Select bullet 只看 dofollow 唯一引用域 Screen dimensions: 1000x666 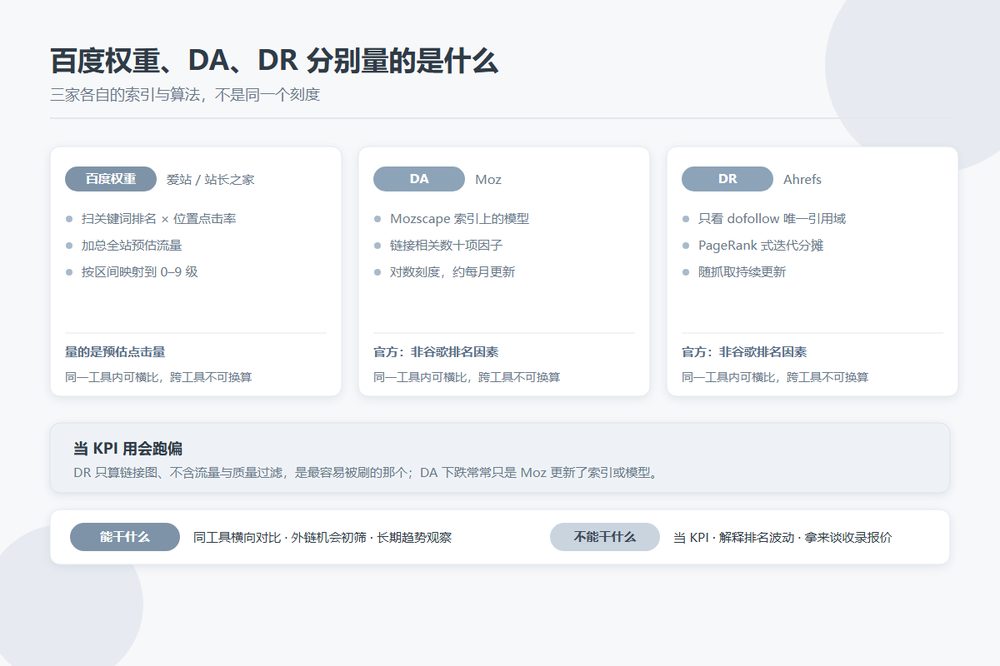(772, 219)
